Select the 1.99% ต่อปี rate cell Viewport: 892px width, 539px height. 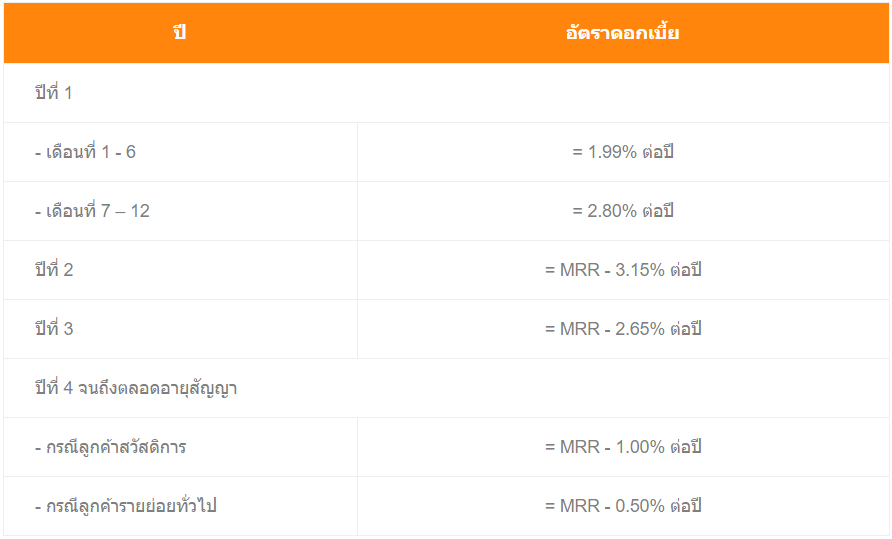click(x=623, y=152)
